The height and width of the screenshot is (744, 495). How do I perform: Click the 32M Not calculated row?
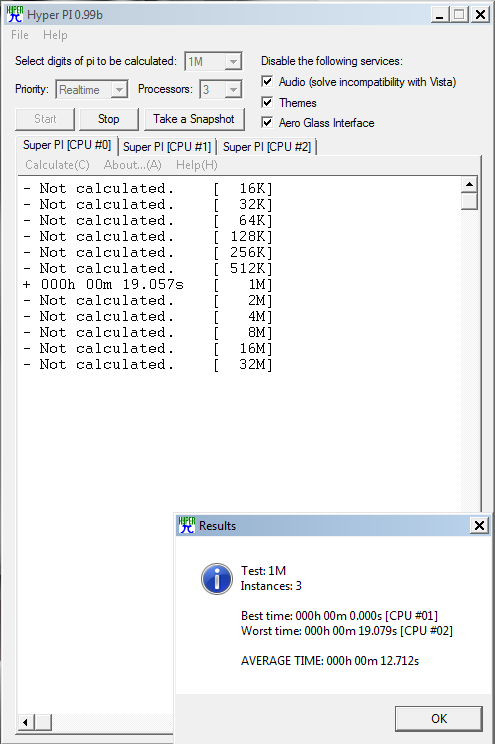pos(148,364)
